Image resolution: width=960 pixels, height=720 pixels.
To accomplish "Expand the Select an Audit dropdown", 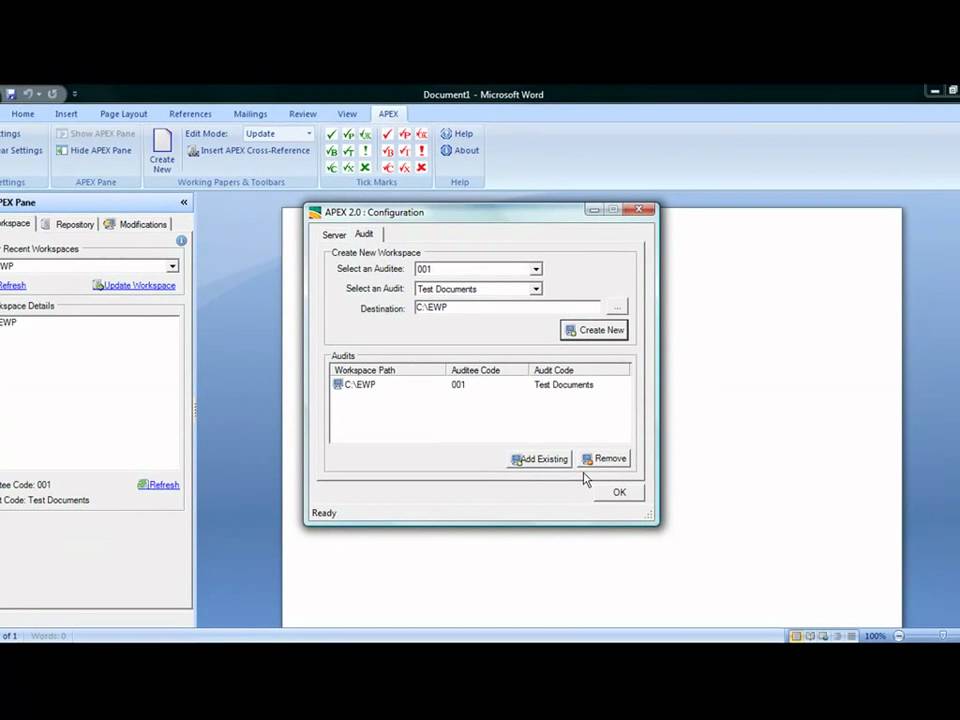I will tap(536, 288).
